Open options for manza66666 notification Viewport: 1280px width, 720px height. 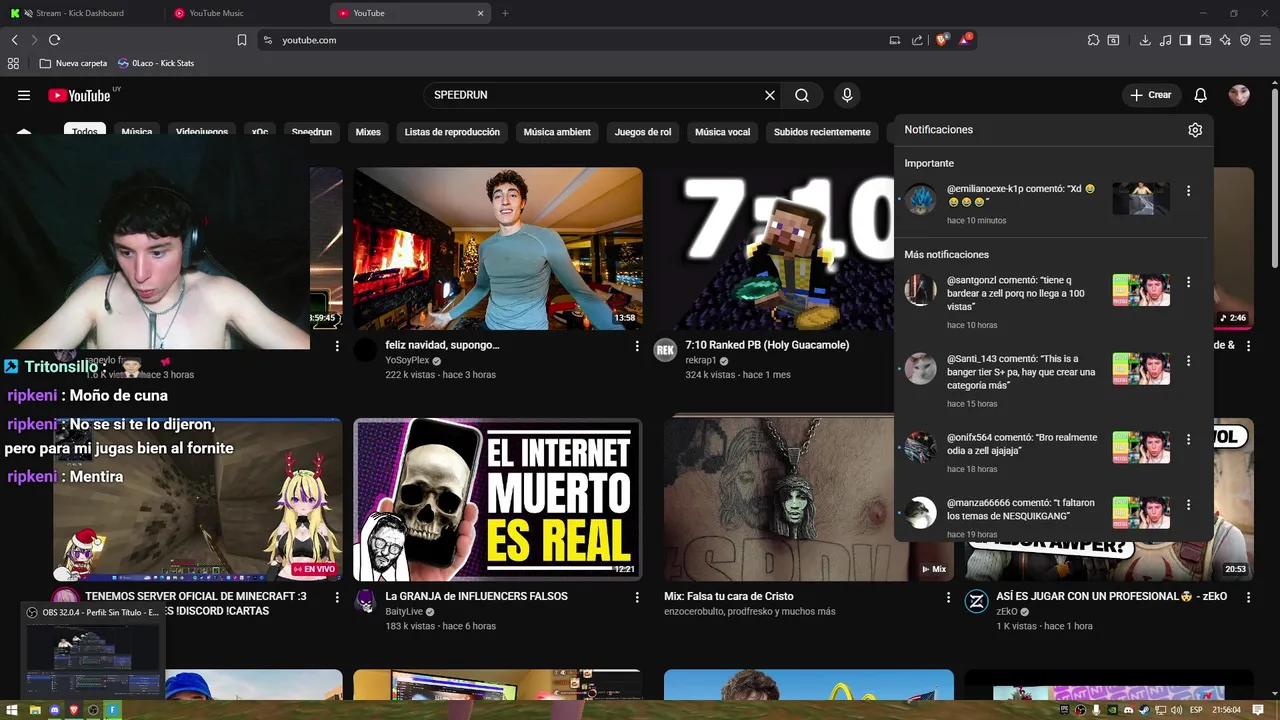tap(1188, 504)
